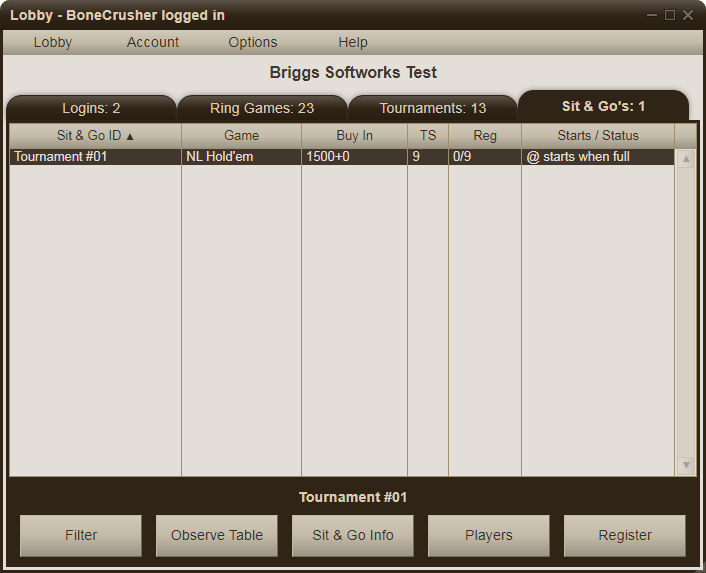Click the scrollbar down arrow
The width and height of the screenshot is (706, 573).
686,465
